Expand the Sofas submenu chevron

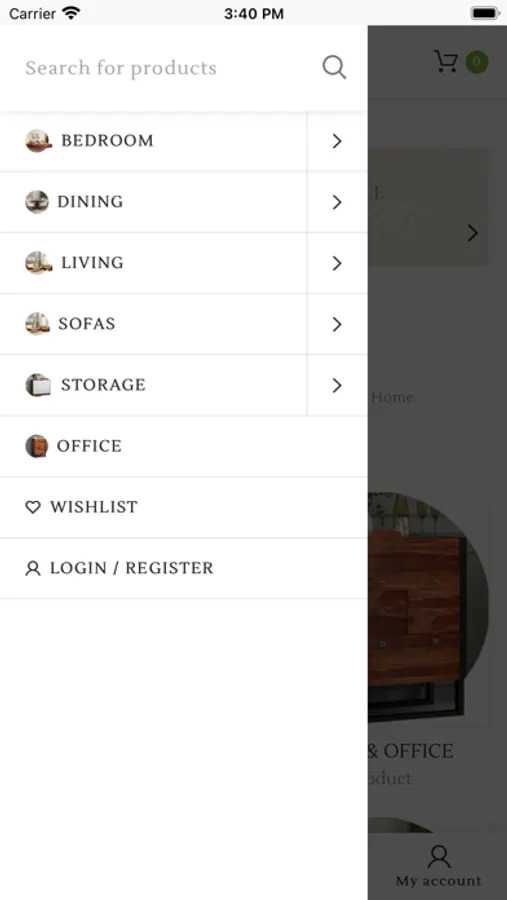337,324
